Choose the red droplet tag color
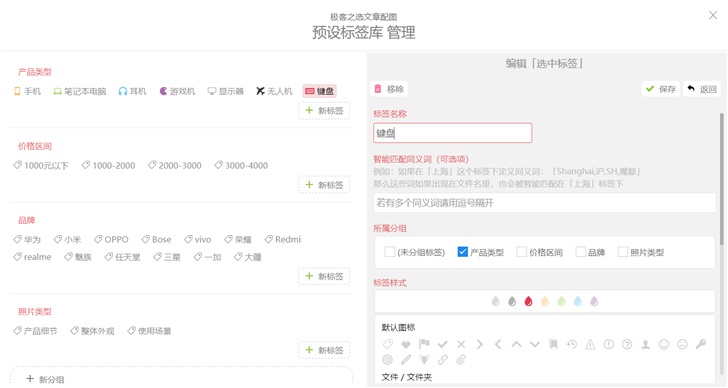Viewport: 728px width, 388px height. coord(528,302)
